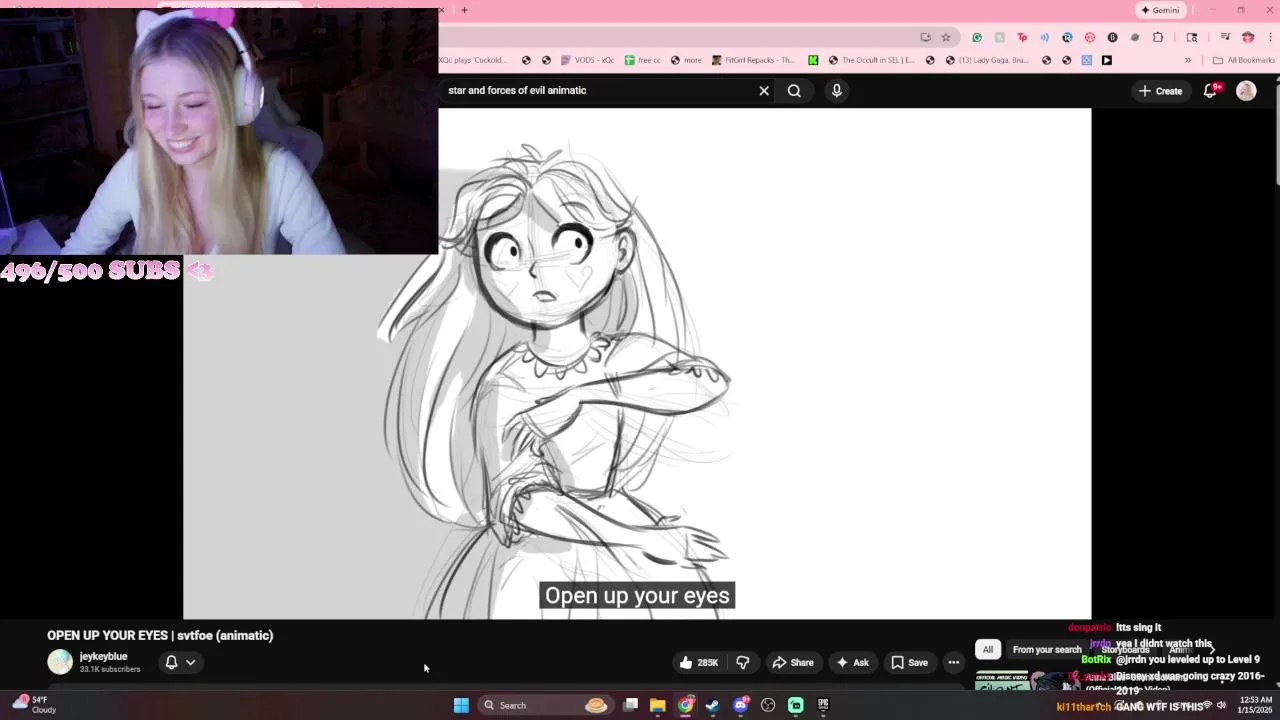1280x720 pixels.
Task: Open the Chrome profile avatar
Action: [1248, 37]
